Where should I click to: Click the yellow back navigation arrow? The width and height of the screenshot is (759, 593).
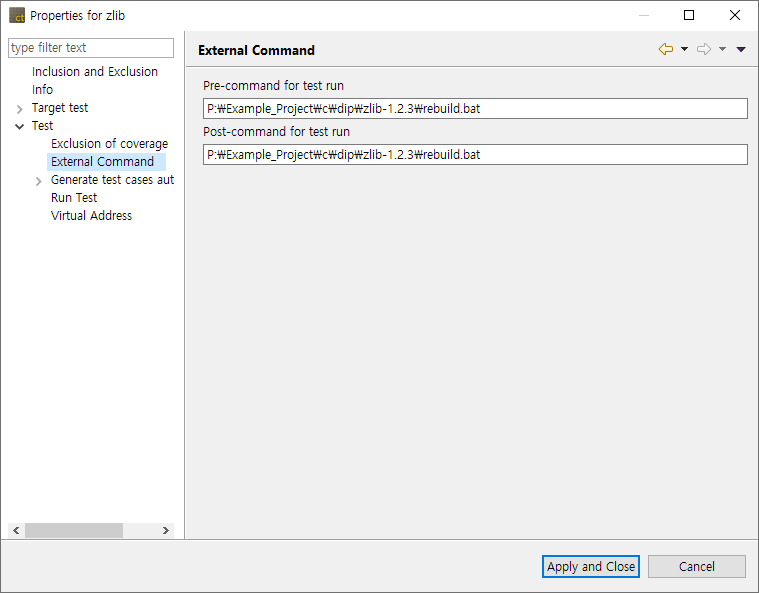pyautogui.click(x=665, y=50)
